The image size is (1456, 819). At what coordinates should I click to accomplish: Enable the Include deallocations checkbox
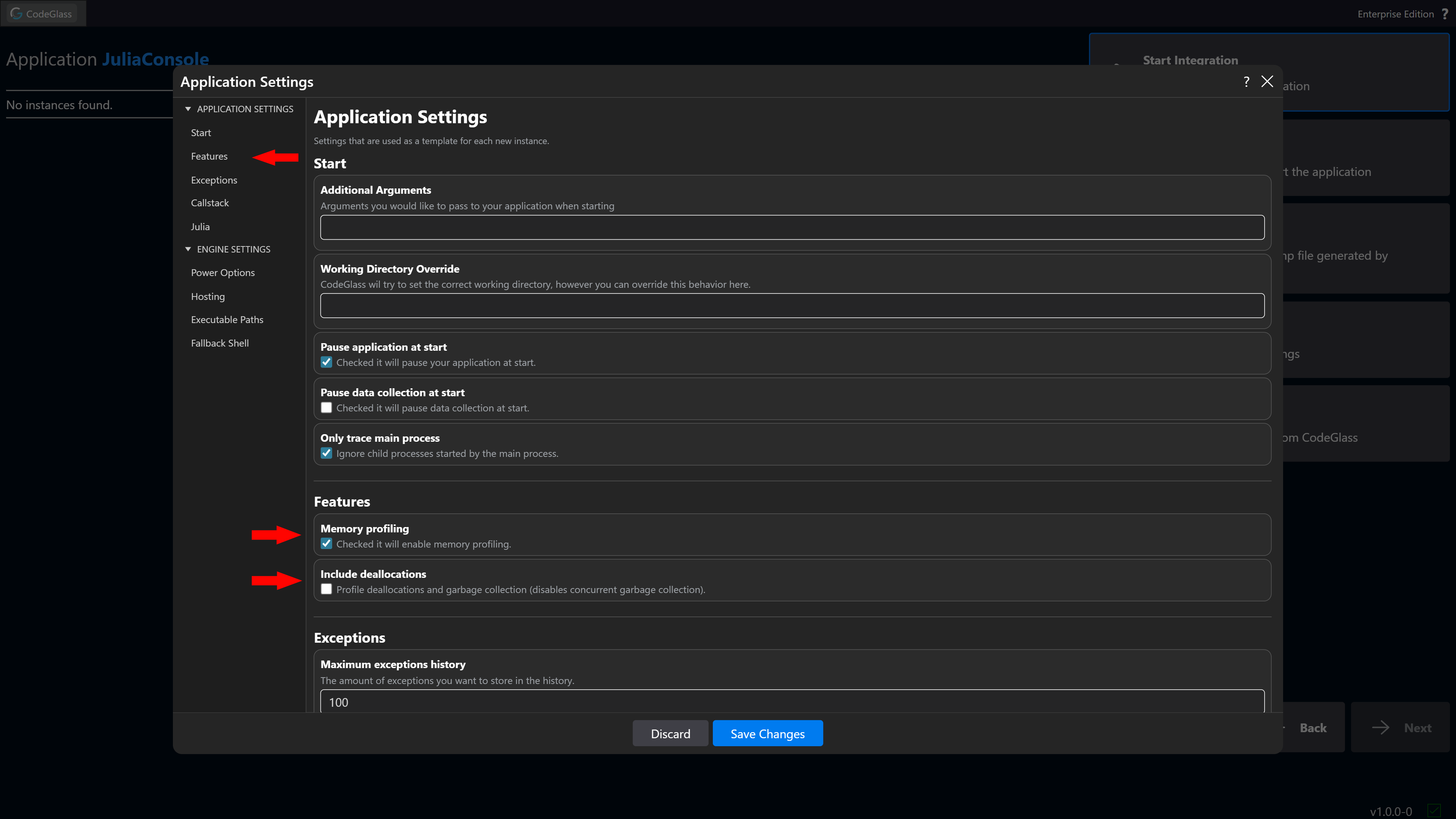pos(326,589)
